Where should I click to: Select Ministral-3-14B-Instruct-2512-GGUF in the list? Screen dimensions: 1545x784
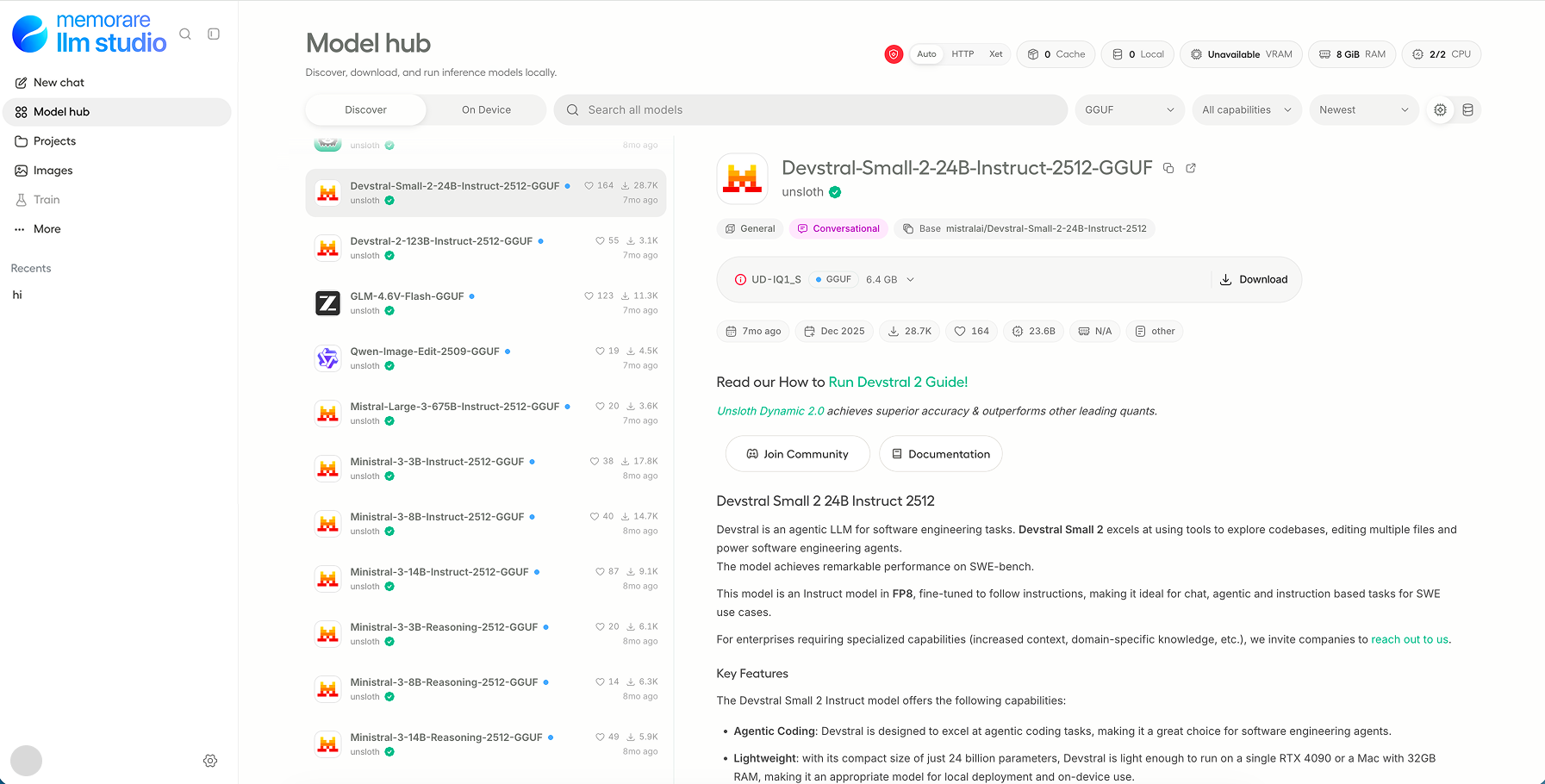coord(486,579)
